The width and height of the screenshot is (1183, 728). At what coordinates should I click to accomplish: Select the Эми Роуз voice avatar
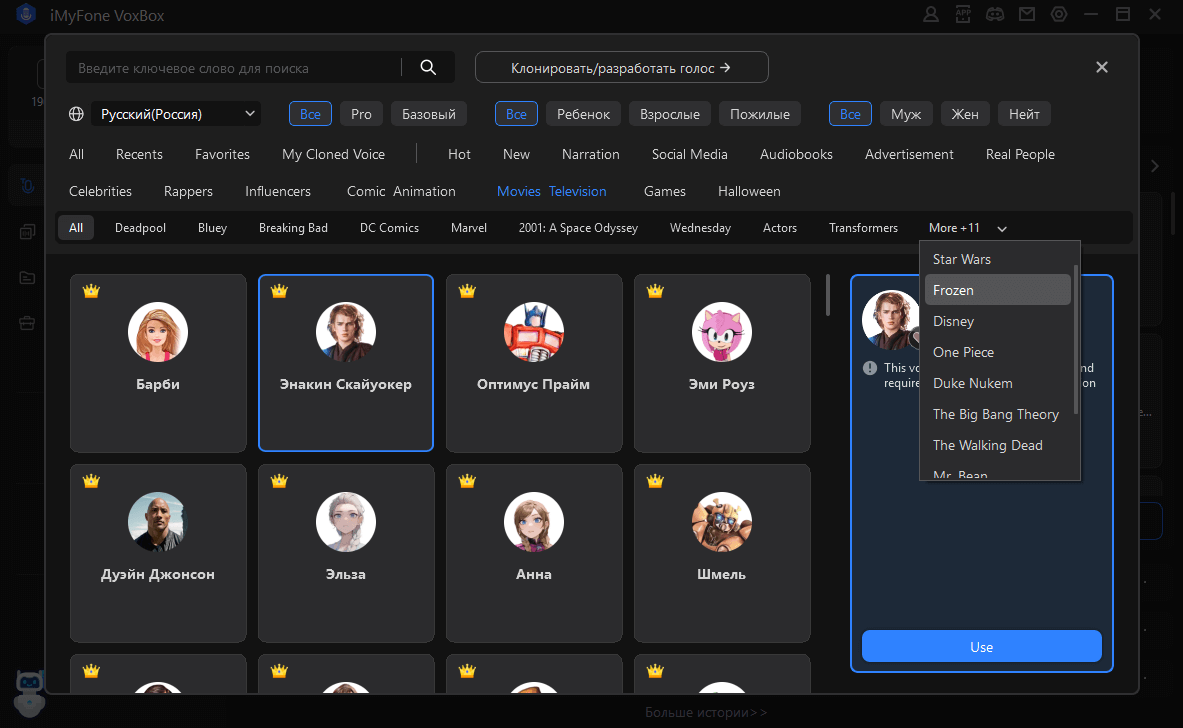(721, 332)
